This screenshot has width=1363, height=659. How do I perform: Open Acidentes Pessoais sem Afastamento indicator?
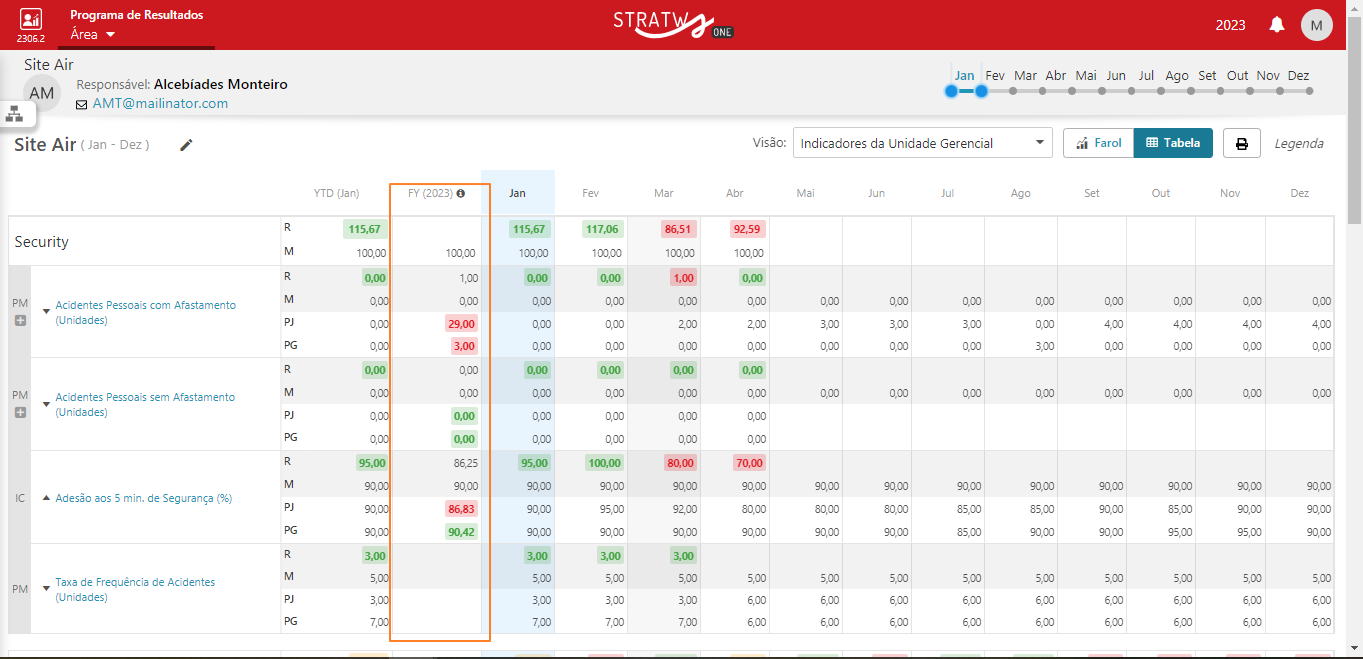pos(145,404)
